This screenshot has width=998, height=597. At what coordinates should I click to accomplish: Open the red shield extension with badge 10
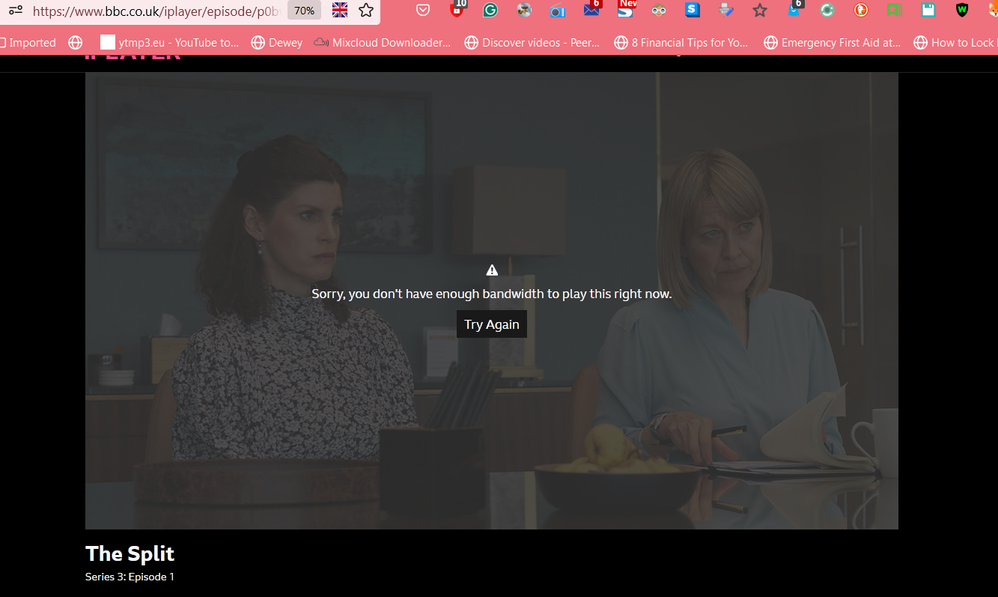pyautogui.click(x=456, y=9)
